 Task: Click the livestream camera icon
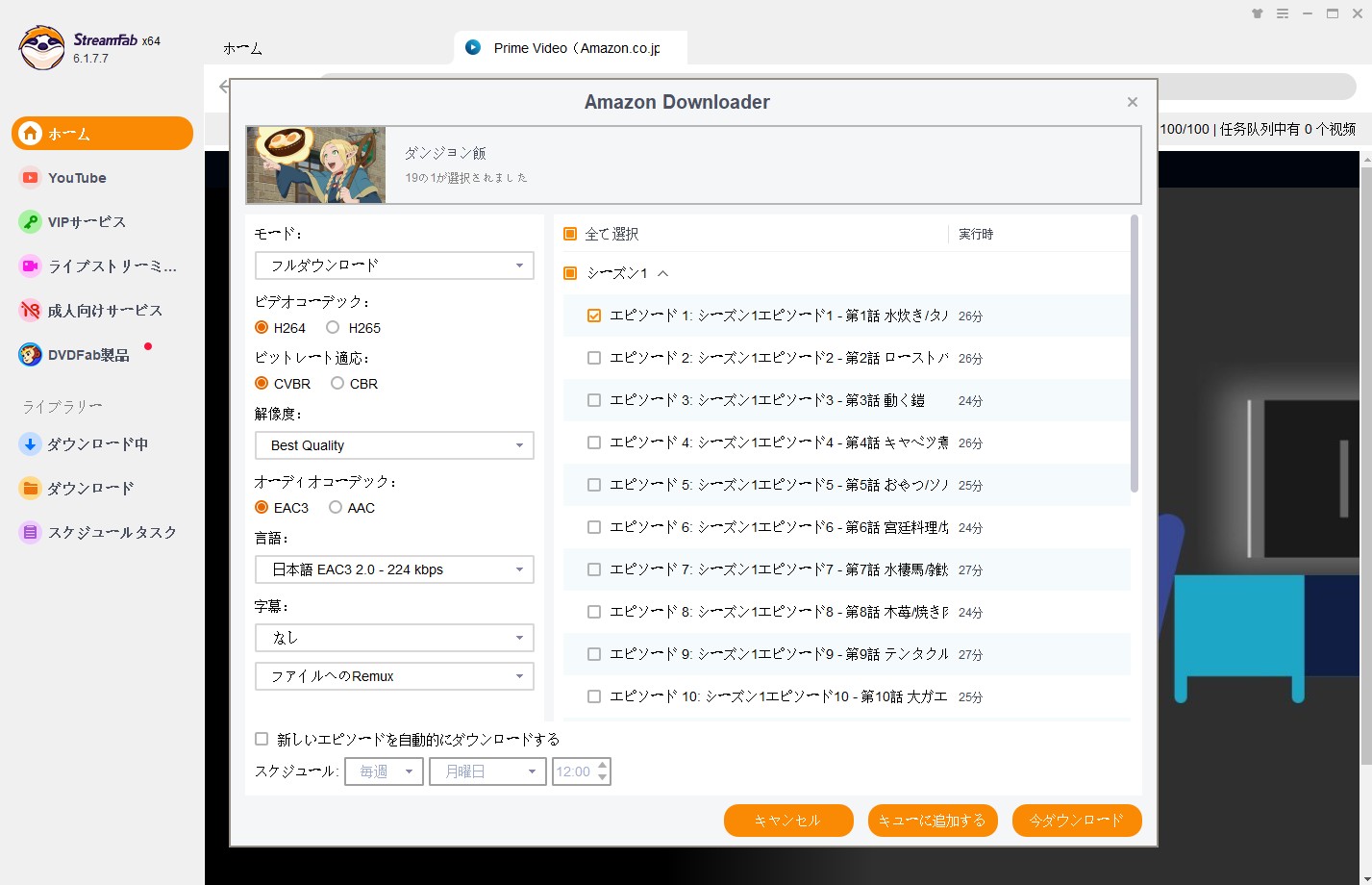tap(31, 266)
